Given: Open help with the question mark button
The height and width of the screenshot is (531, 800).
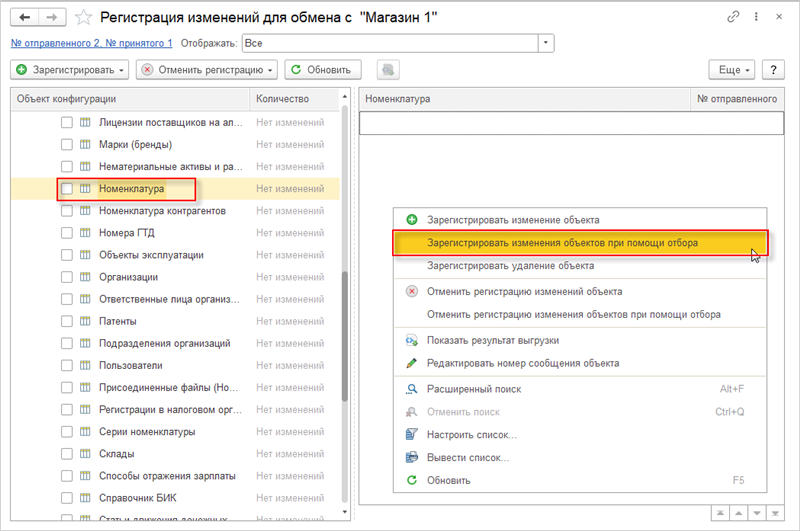Looking at the screenshot, I should pos(771,70).
